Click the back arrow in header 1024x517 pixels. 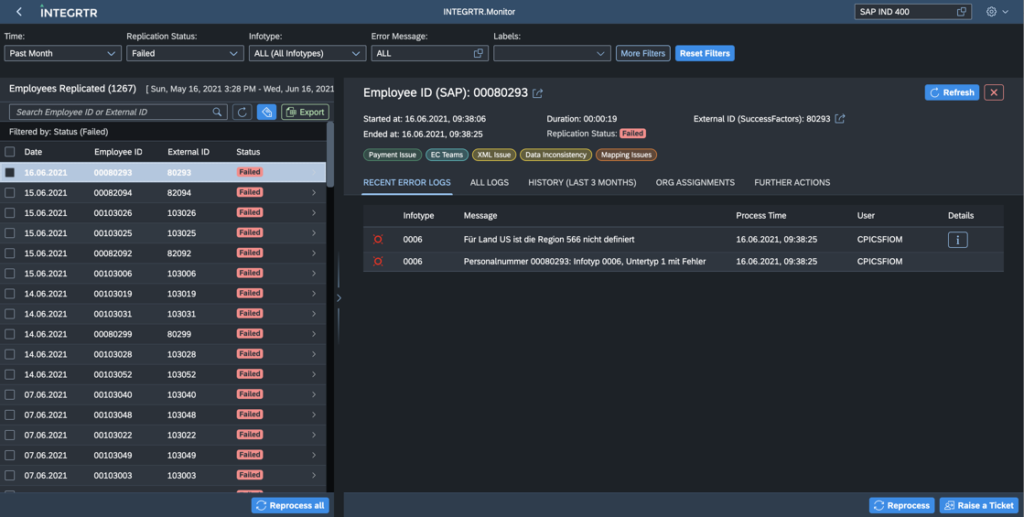pos(19,12)
